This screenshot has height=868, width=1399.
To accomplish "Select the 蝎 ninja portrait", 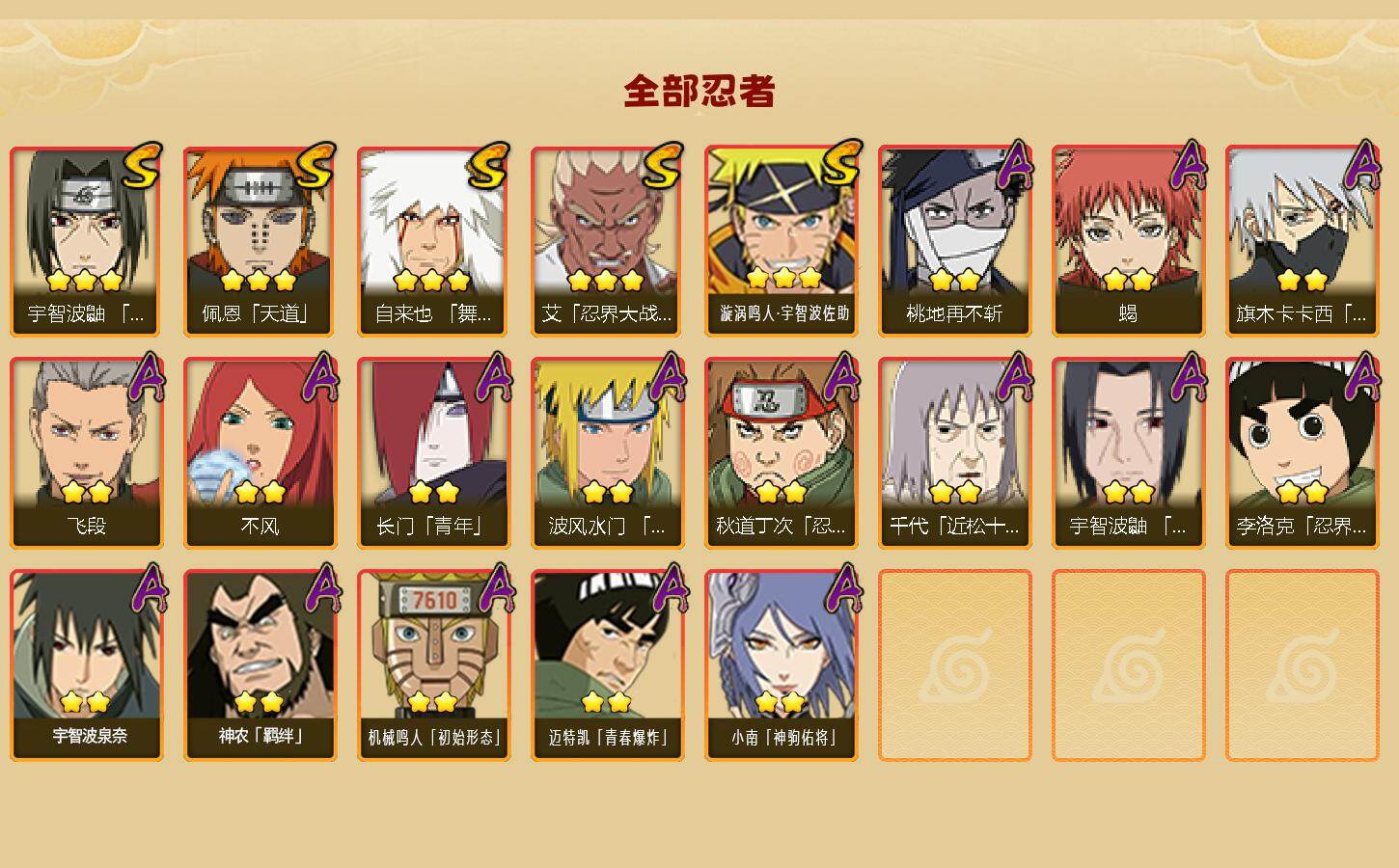I will [x=1128, y=241].
